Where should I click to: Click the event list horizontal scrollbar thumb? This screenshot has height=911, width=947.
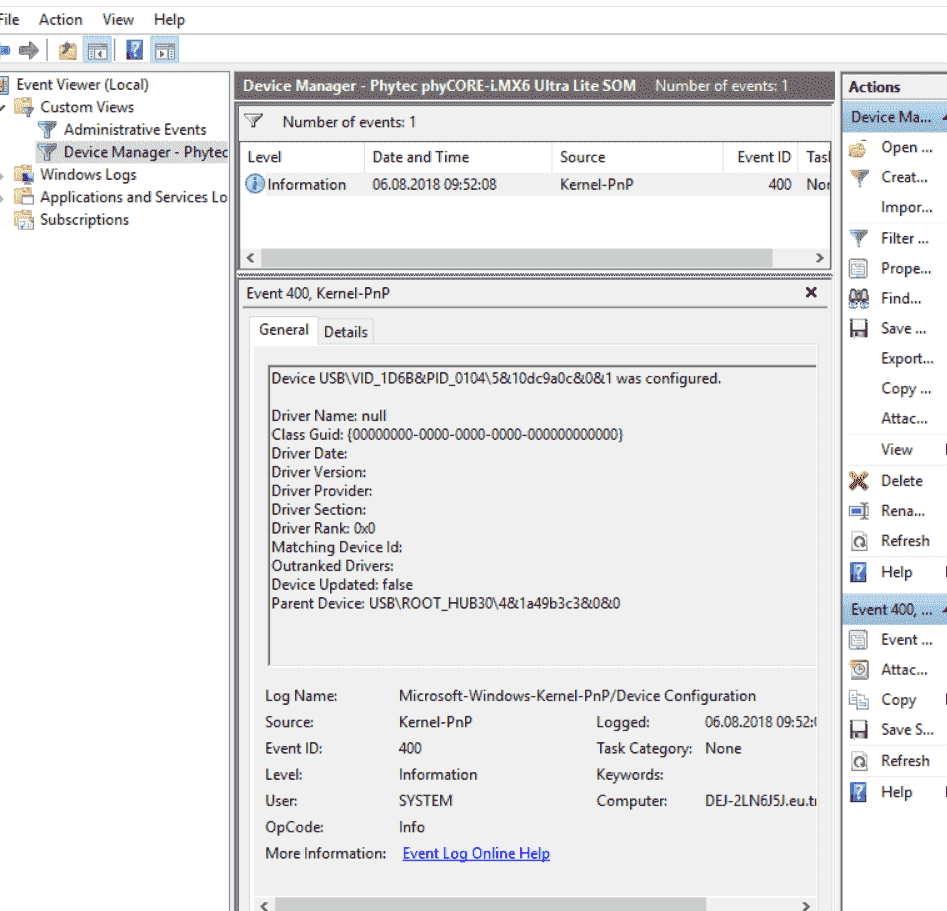pos(516,258)
